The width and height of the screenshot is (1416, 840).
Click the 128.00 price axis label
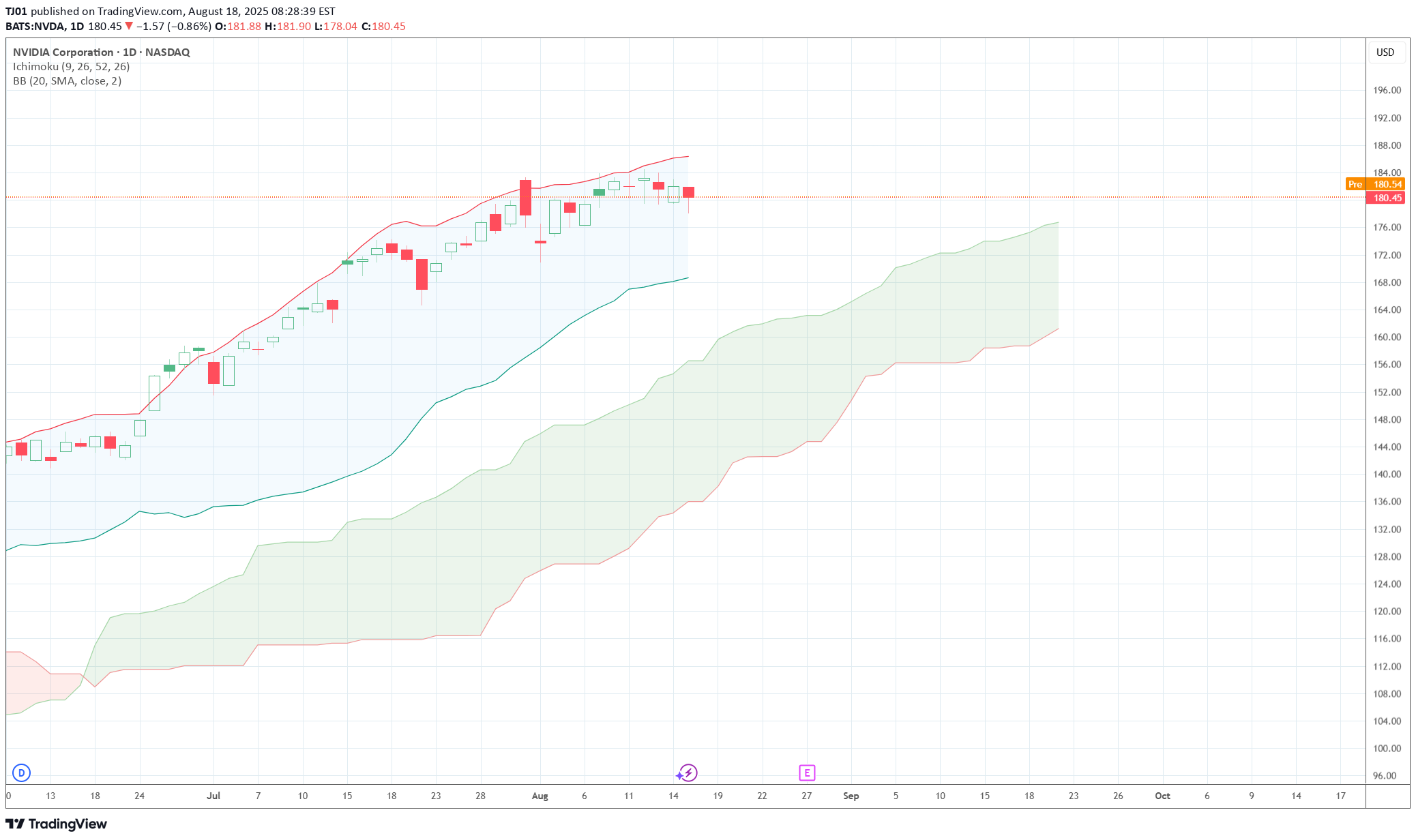(x=1387, y=556)
